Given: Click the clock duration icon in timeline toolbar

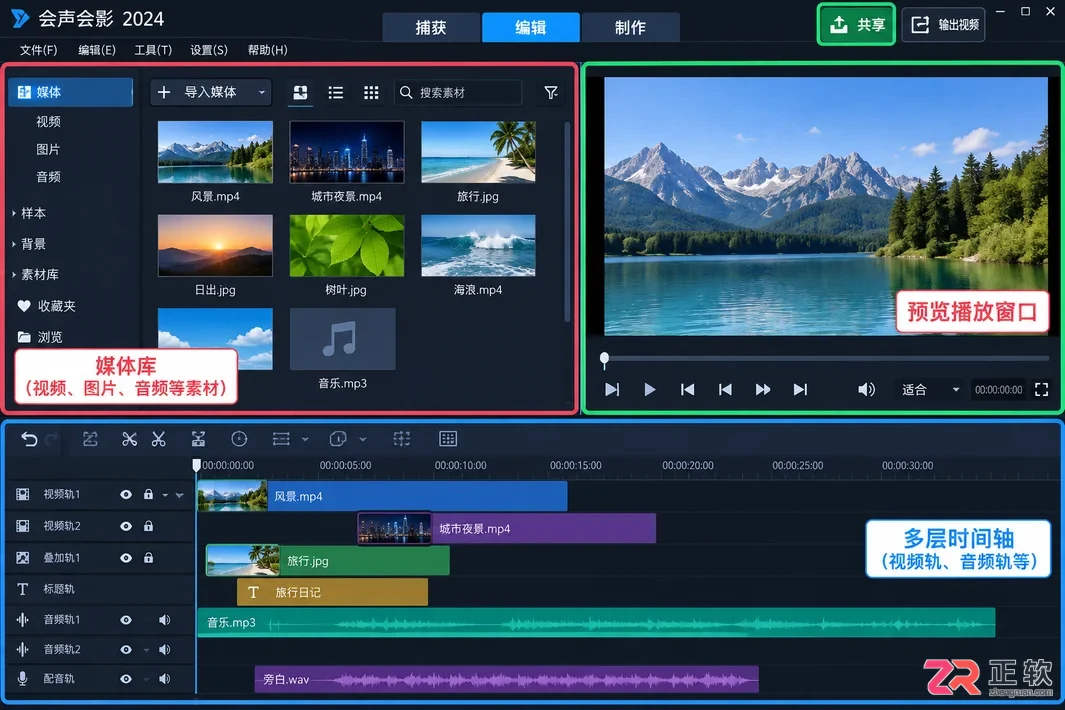Looking at the screenshot, I should click(239, 439).
